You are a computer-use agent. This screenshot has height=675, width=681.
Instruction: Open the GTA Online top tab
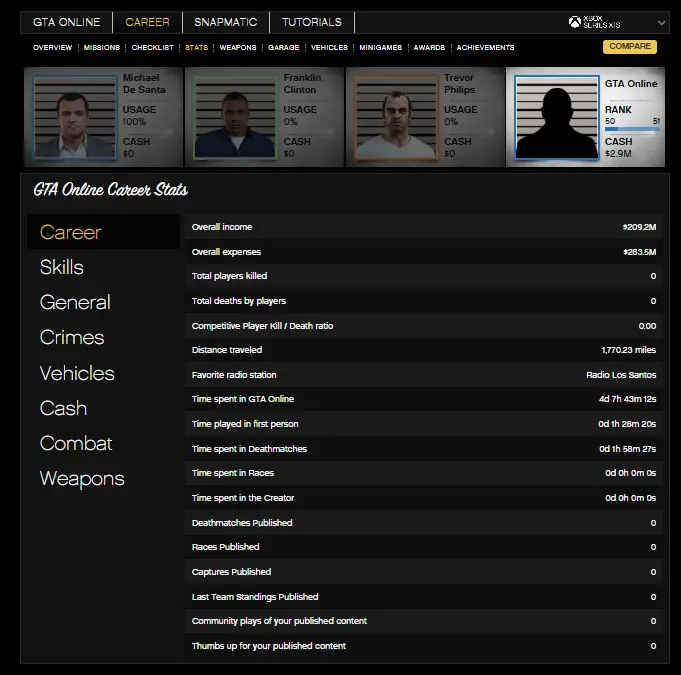[x=65, y=22]
